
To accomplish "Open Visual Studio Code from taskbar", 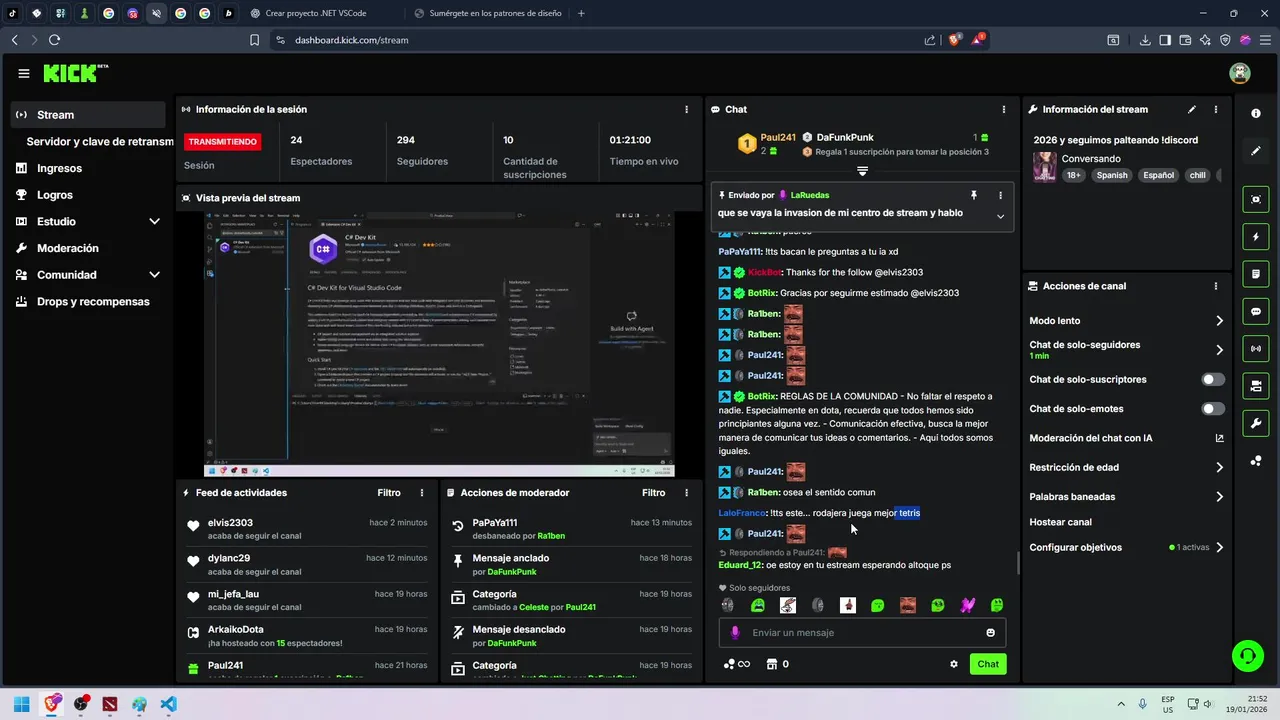I will click(x=168, y=704).
